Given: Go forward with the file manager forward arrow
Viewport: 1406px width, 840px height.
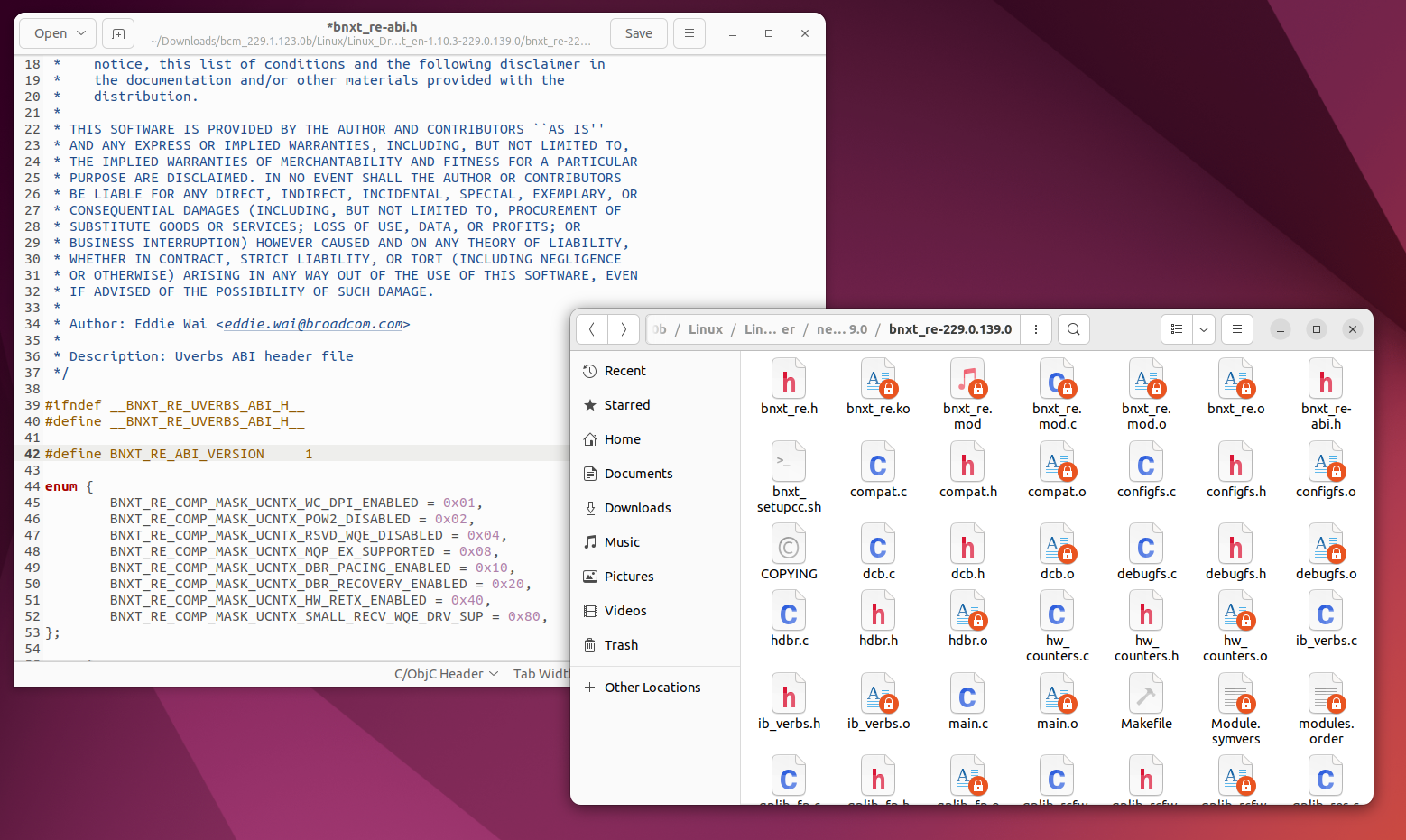Looking at the screenshot, I should (624, 329).
